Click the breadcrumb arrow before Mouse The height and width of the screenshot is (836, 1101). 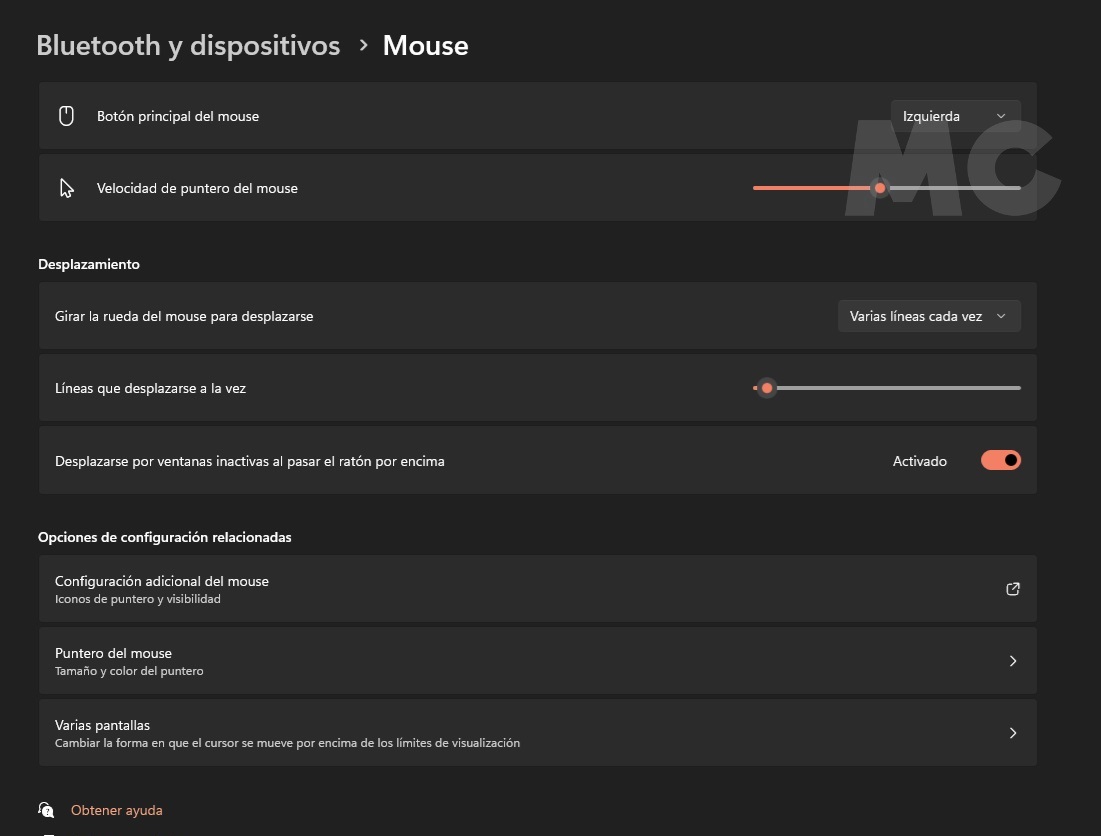363,45
